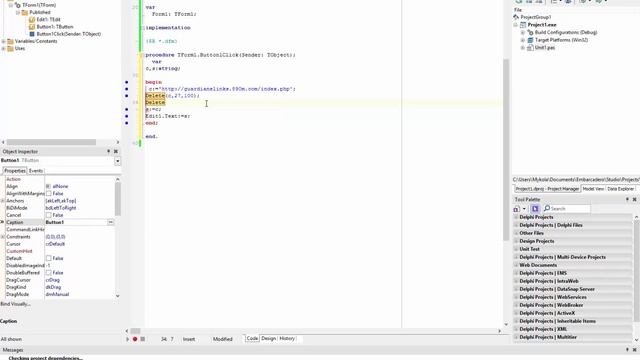Select Project1.exe in Project Manager
This screenshot has height=360, width=640.
pos(542,25)
